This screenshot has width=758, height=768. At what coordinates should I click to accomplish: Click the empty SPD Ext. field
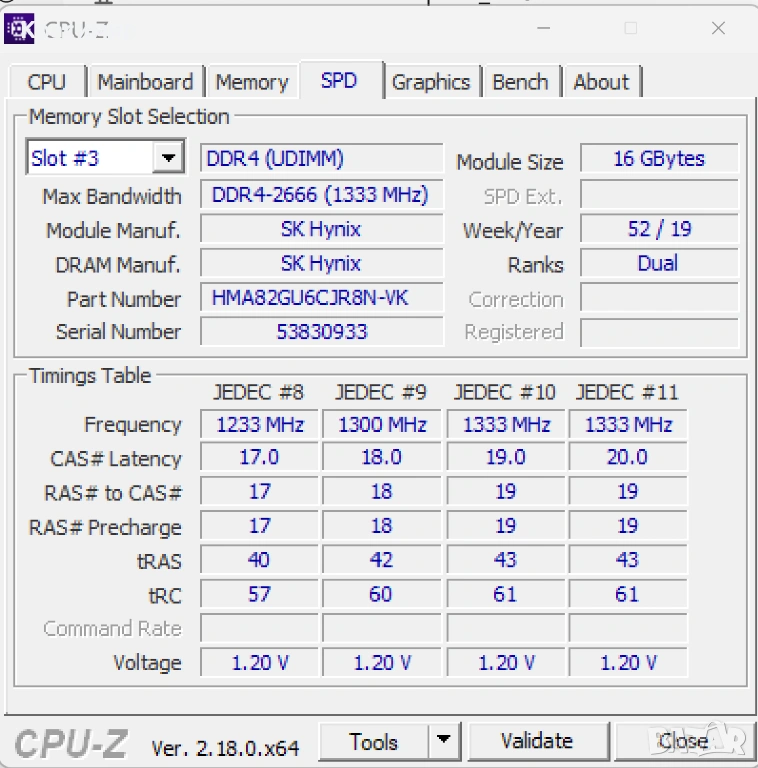tap(659, 194)
